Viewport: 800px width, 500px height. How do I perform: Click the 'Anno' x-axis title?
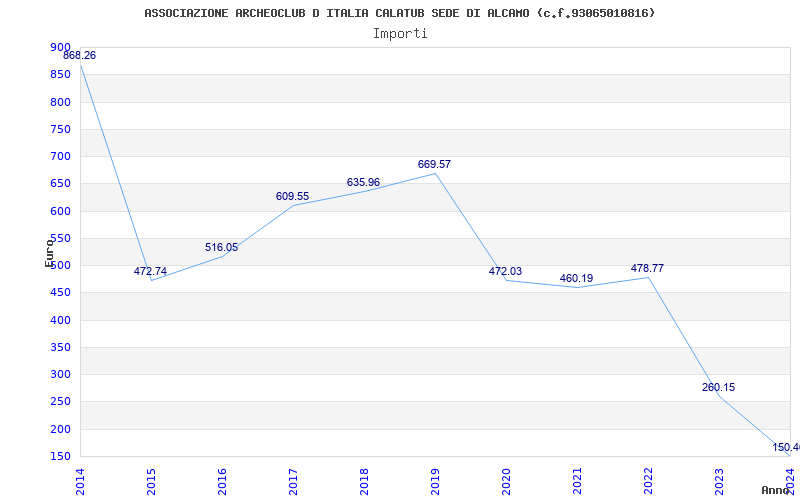pos(776,490)
